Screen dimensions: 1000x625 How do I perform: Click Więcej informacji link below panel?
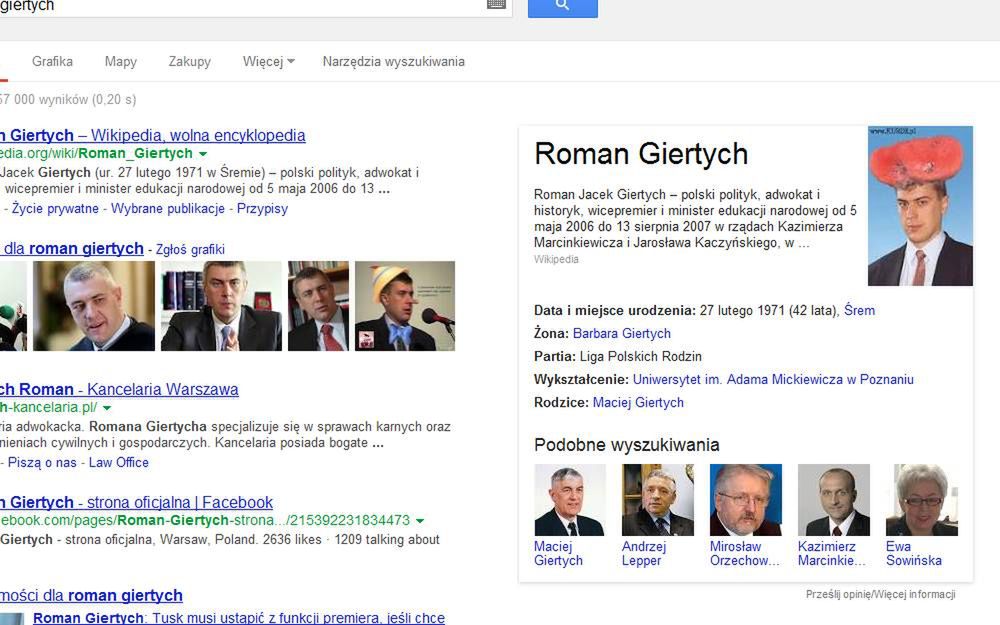914,594
